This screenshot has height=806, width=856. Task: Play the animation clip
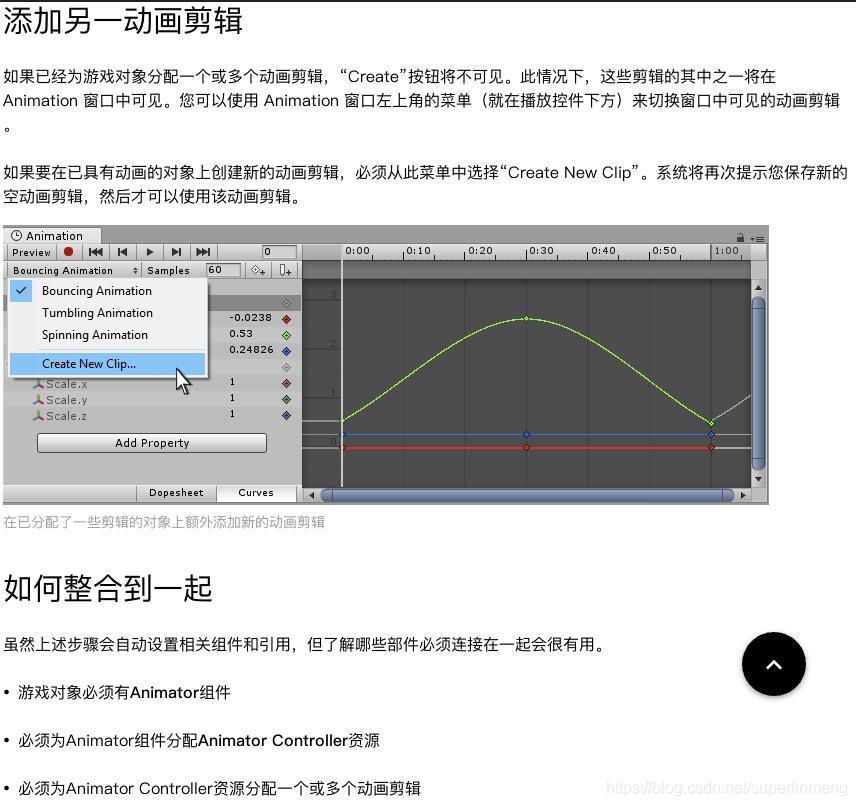point(150,252)
